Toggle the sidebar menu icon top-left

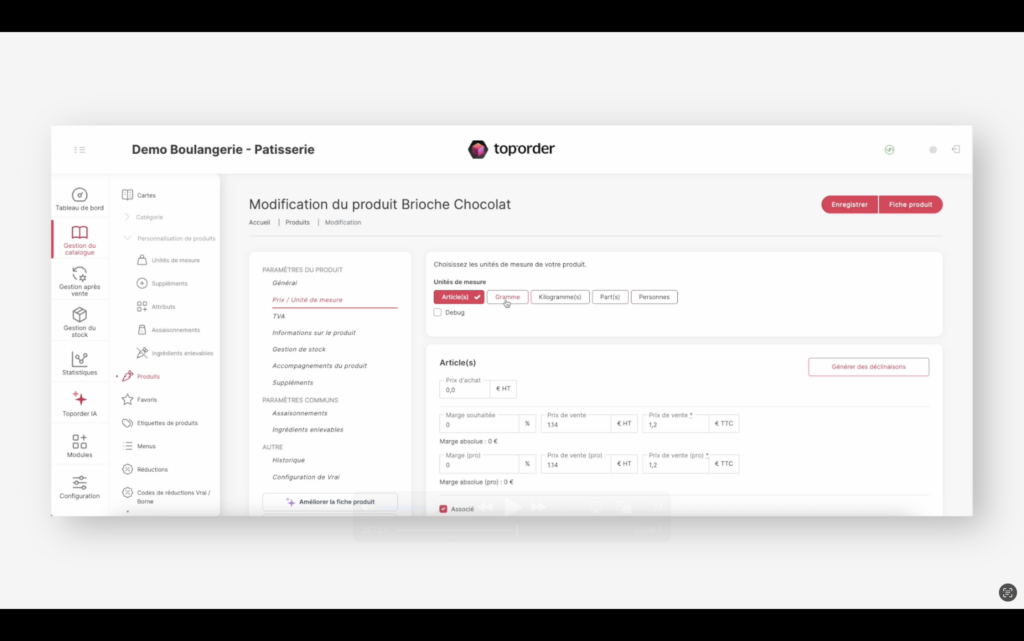80,150
